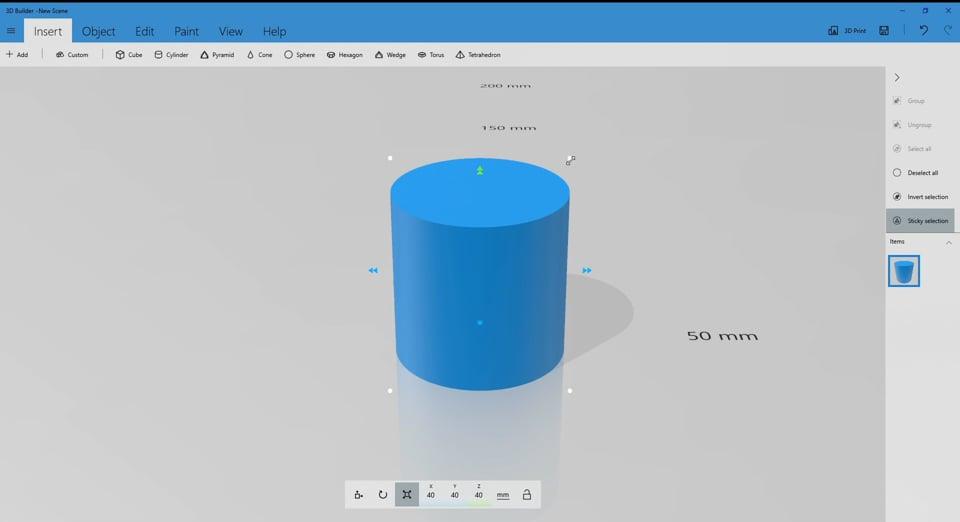
Task: Insert a Sphere shape
Action: (299, 54)
